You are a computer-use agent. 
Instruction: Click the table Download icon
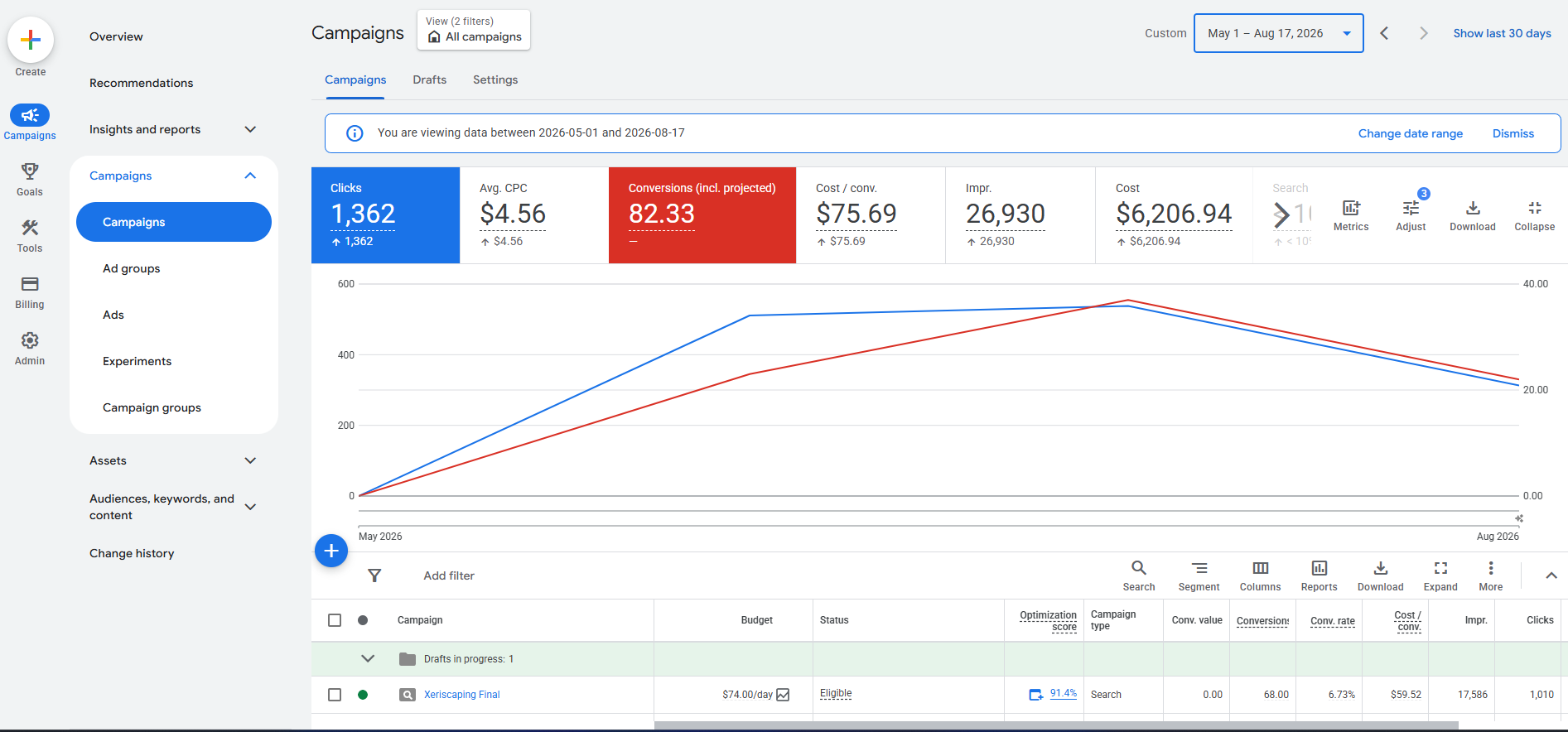point(1380,568)
